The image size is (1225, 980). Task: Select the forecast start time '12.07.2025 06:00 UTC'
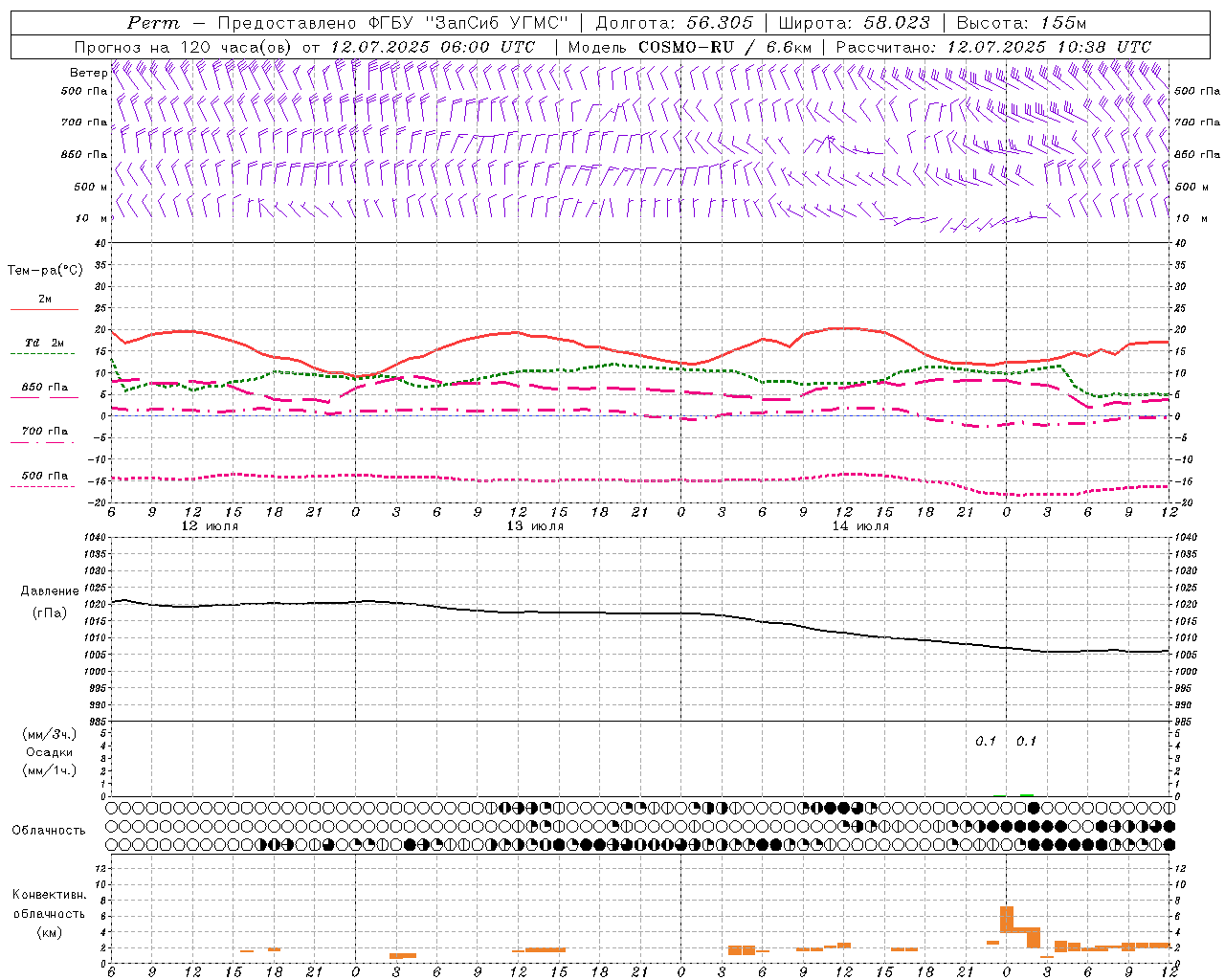tap(433, 47)
